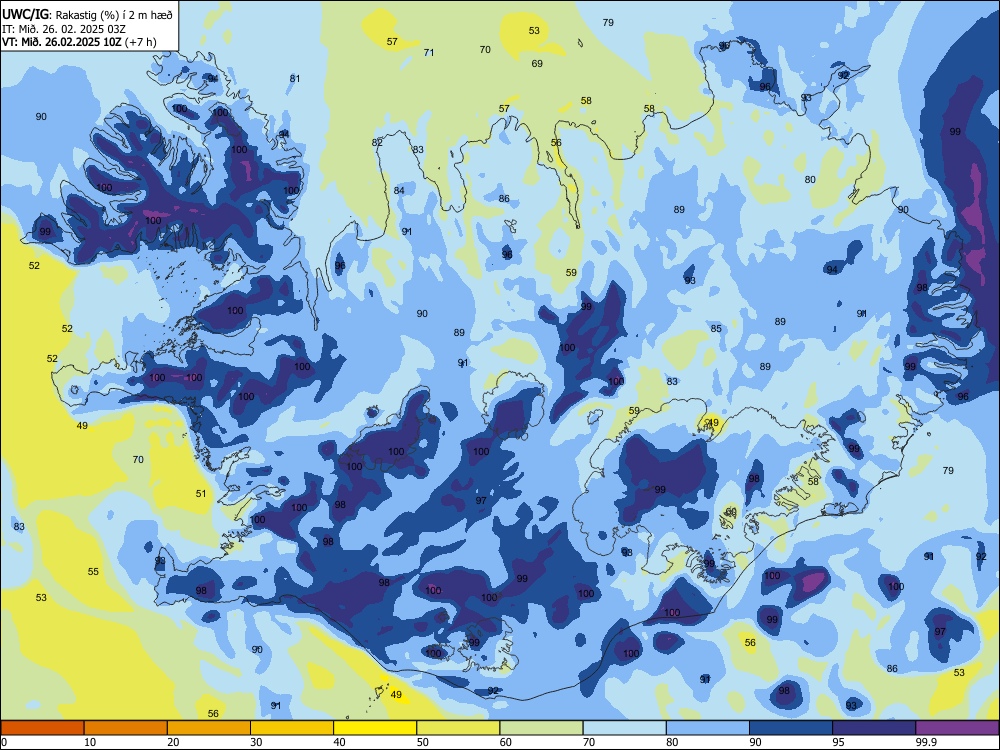
Task: Select the map value '82'
Action: coord(377,142)
